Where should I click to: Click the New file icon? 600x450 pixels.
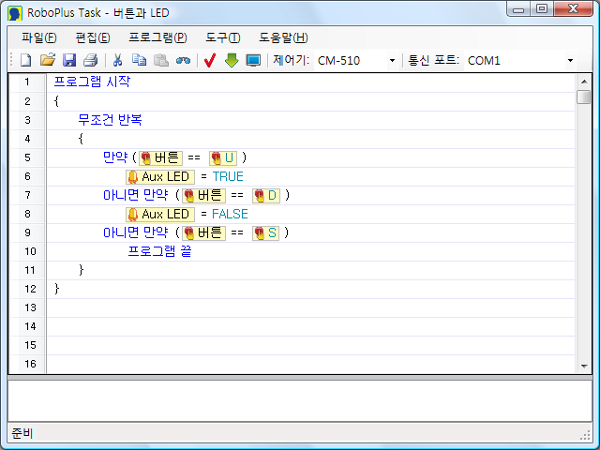tap(26, 61)
